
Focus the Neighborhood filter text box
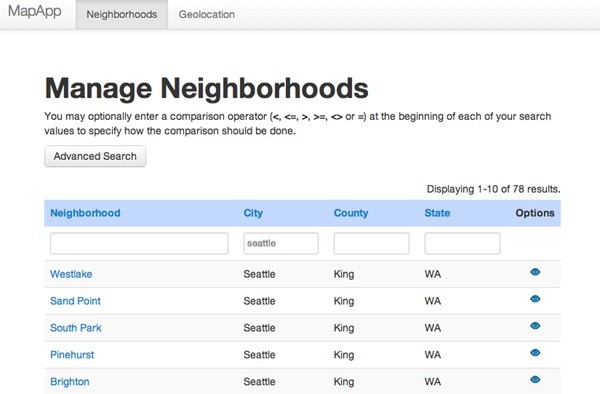coord(139,243)
